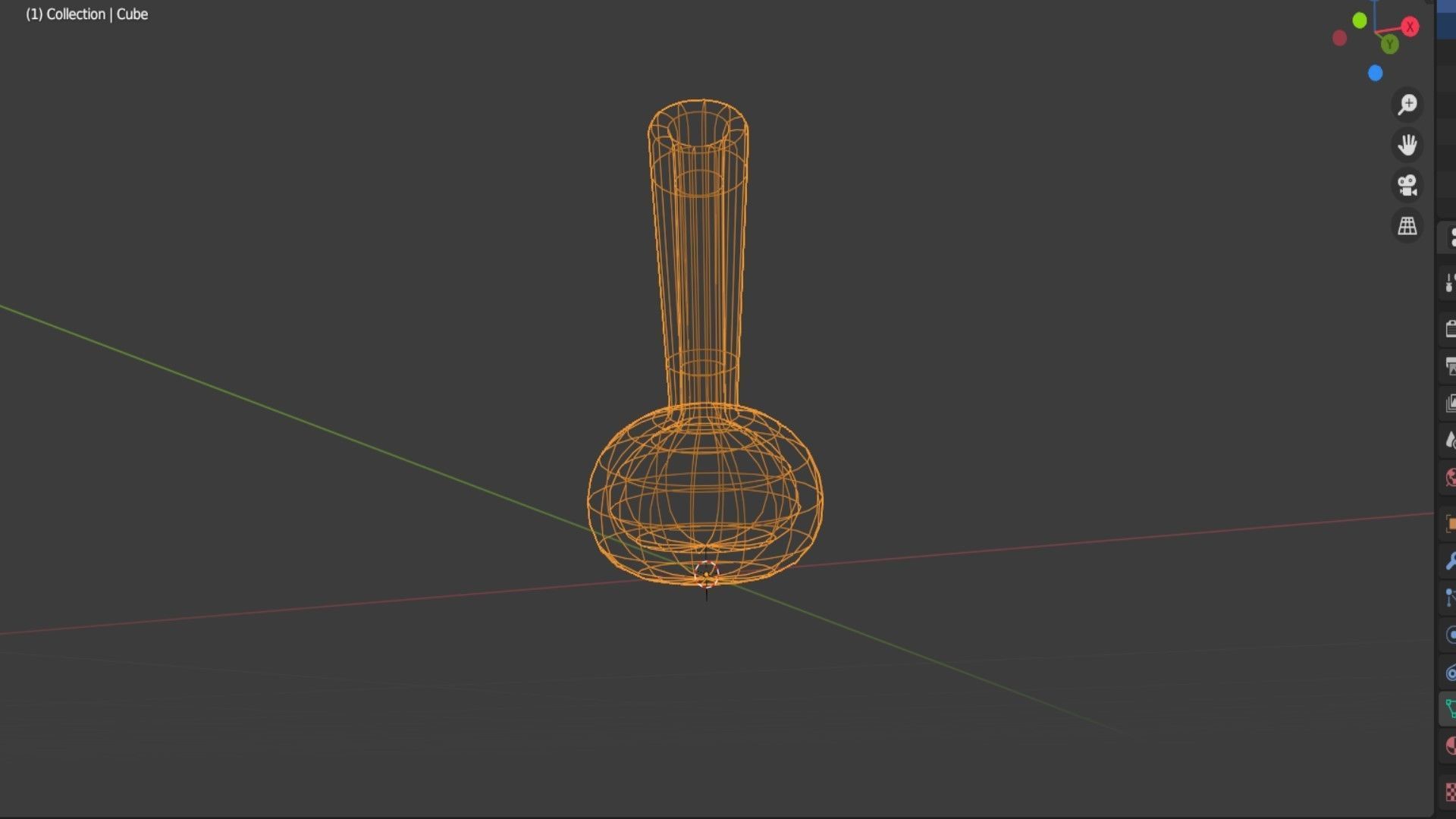Toggle the camera view icon
Viewport: 1456px width, 819px height.
(1407, 185)
